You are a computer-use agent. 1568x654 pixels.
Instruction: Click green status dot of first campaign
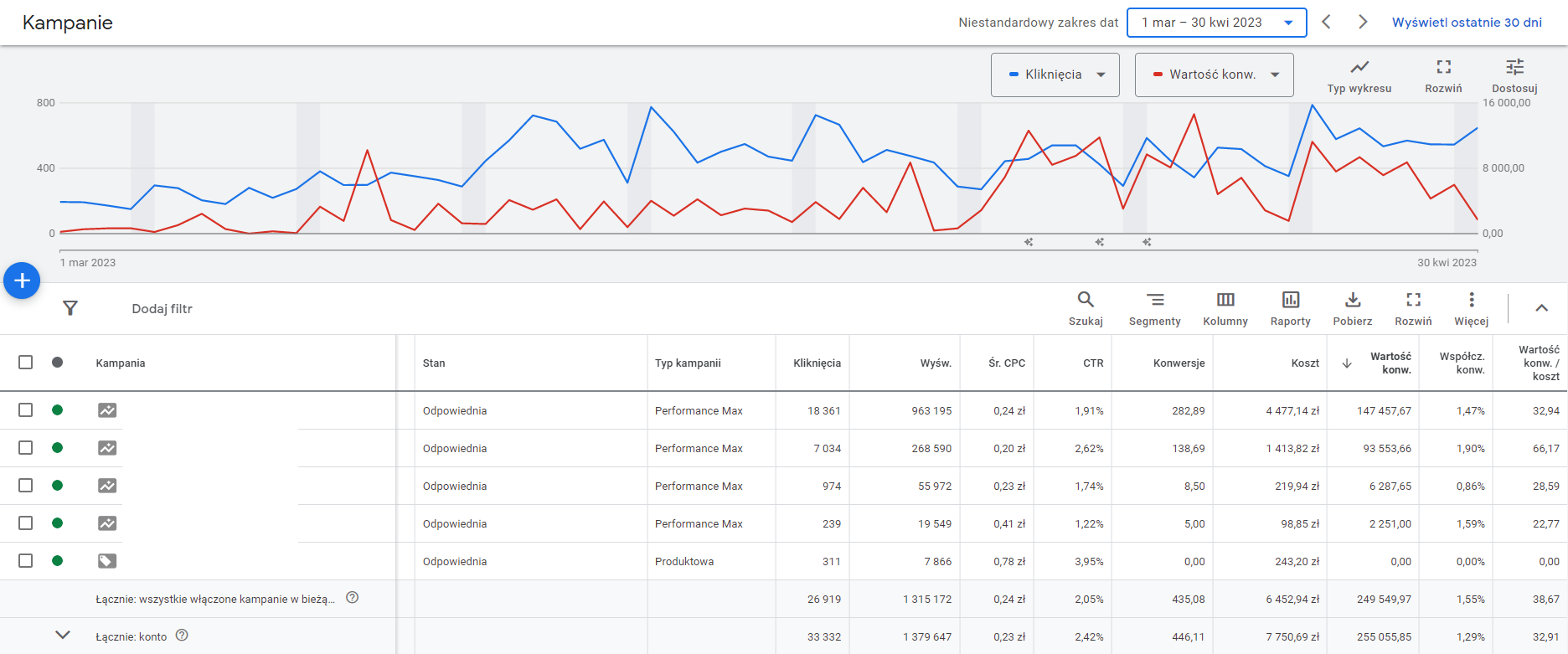click(x=57, y=410)
